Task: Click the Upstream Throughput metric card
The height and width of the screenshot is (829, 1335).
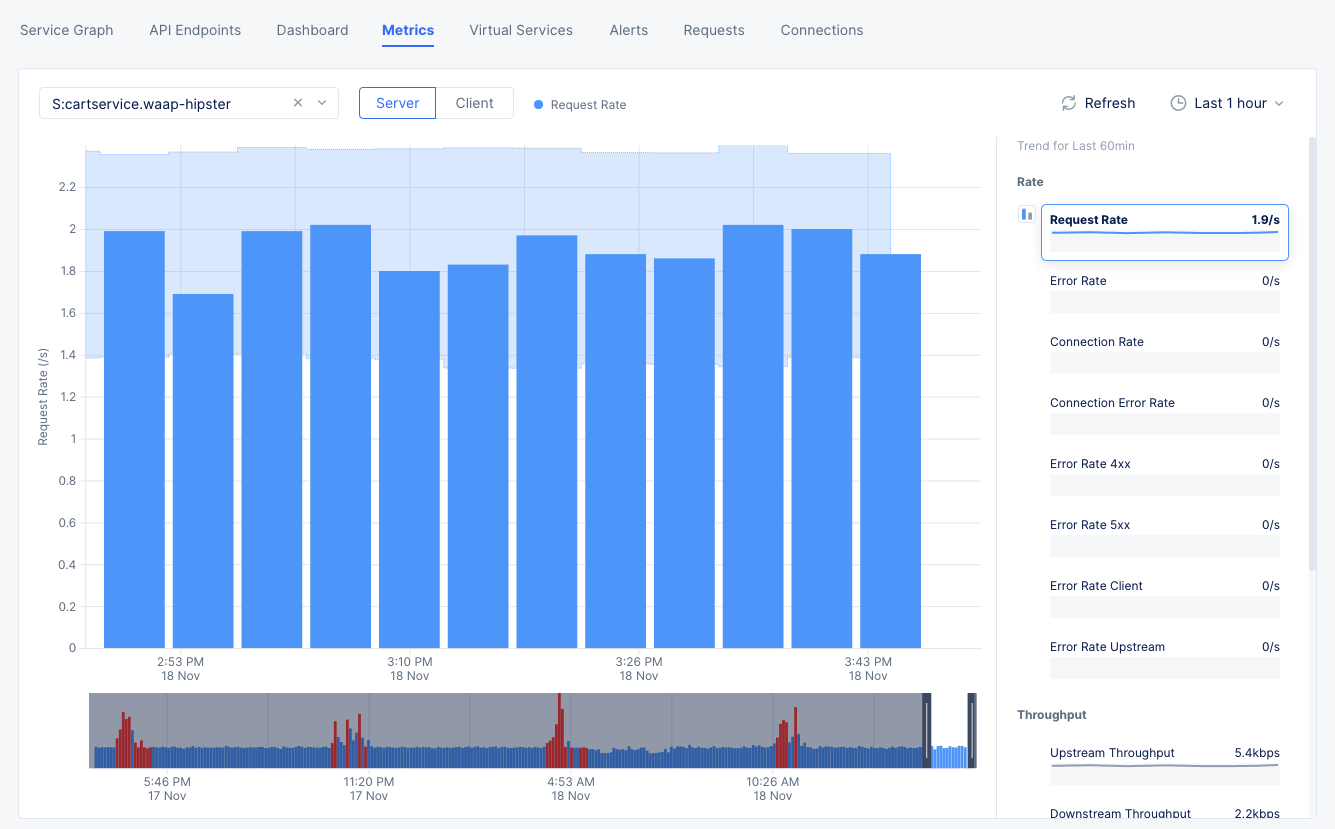Action: (x=1164, y=763)
